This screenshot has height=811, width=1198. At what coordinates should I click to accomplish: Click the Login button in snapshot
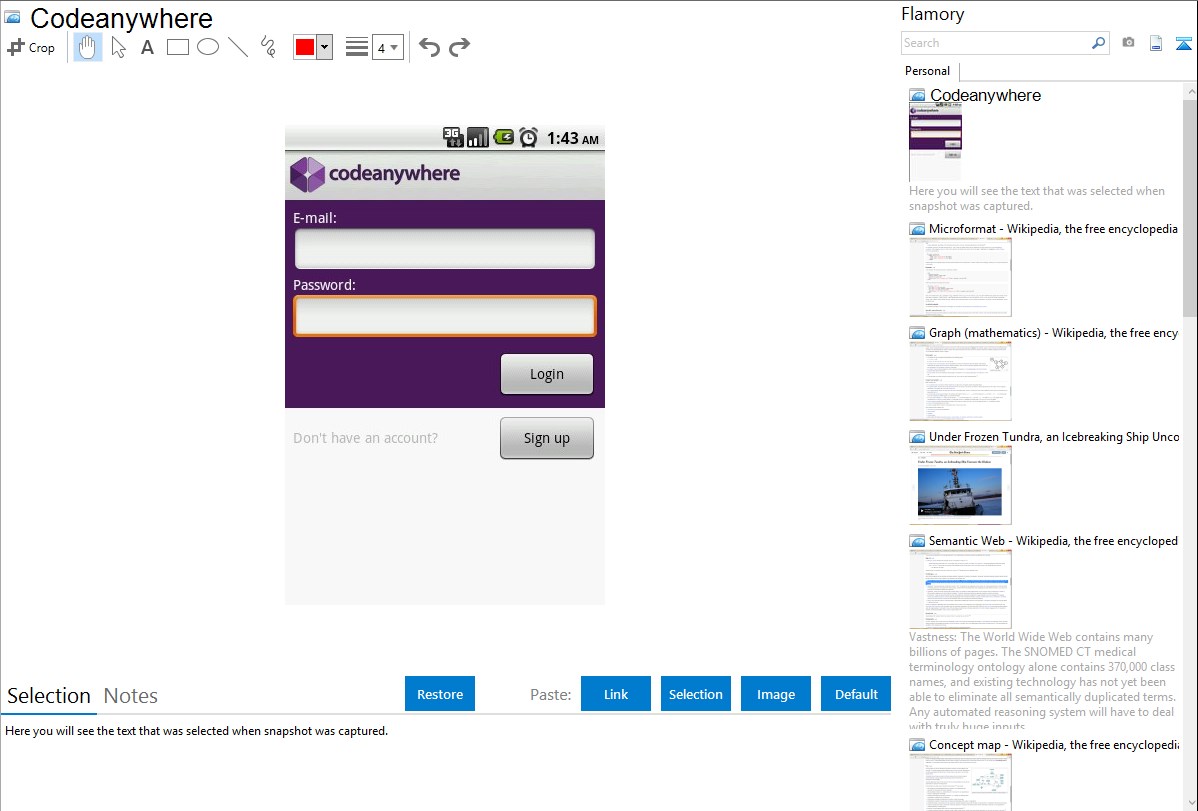tap(547, 374)
